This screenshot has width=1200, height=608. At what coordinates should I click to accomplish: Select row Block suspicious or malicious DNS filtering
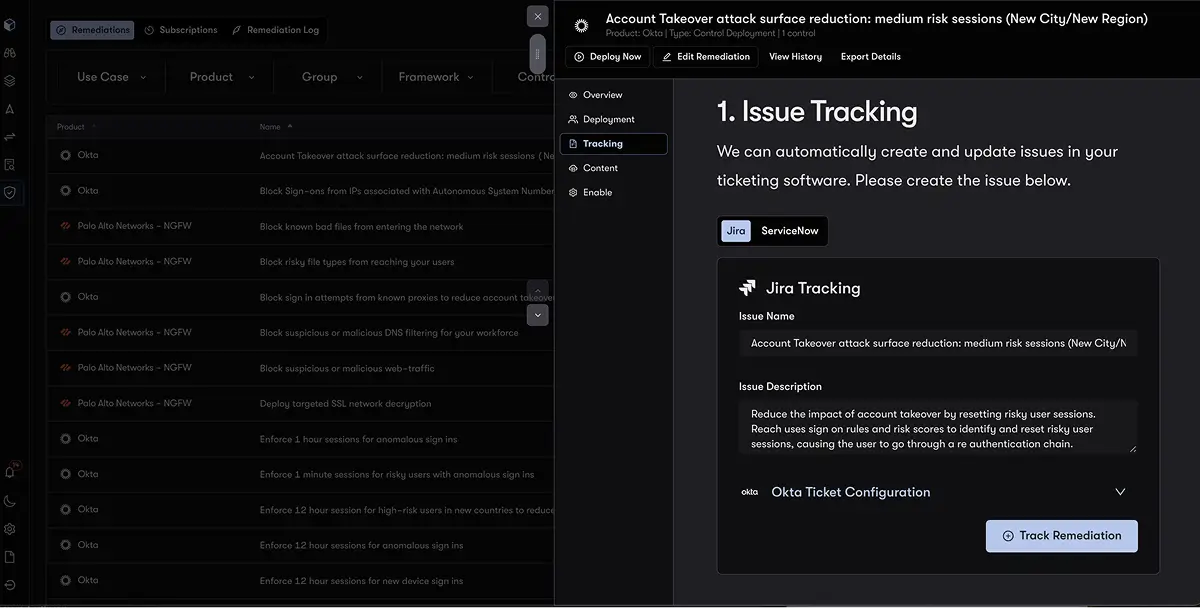300,333
